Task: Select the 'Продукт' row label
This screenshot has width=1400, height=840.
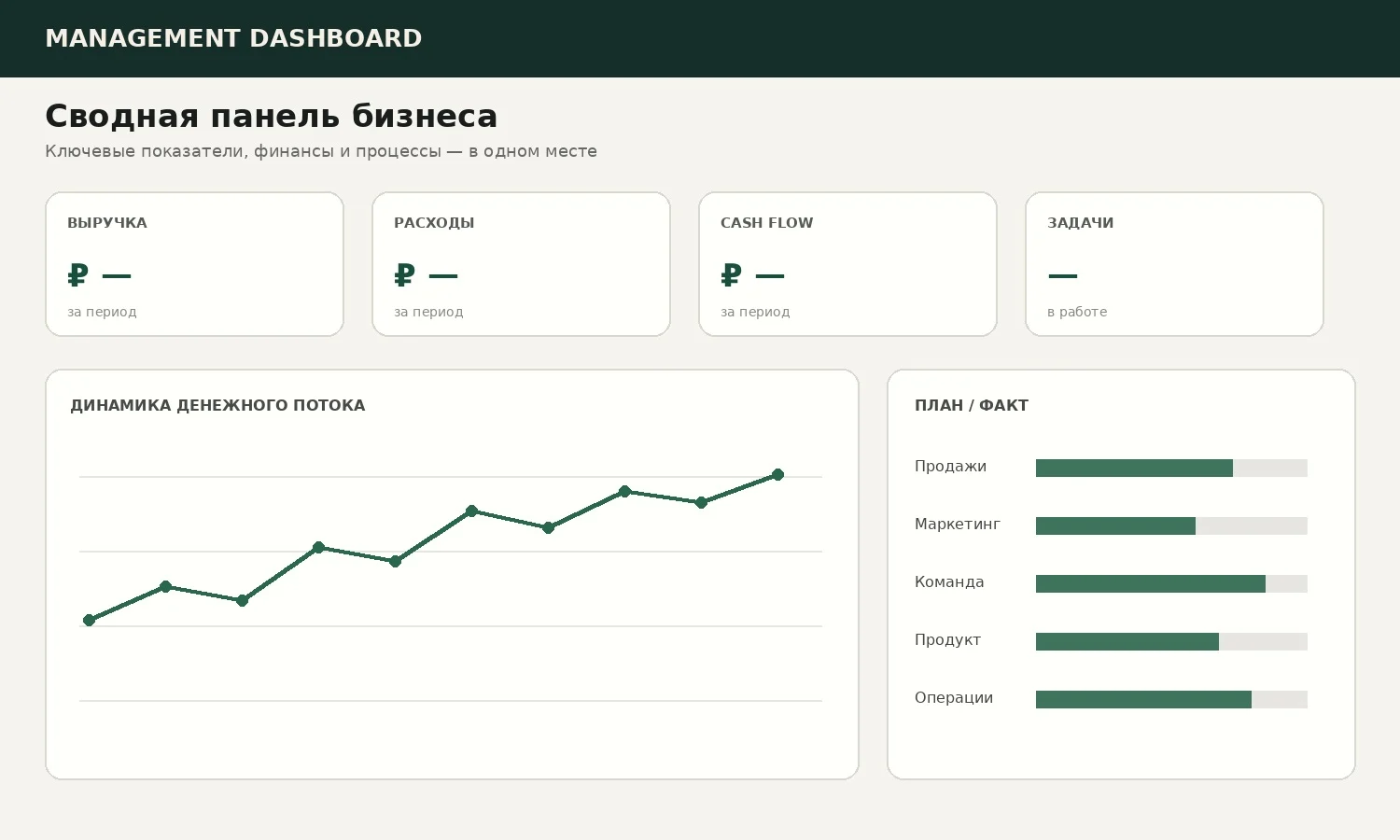Action: (x=947, y=640)
